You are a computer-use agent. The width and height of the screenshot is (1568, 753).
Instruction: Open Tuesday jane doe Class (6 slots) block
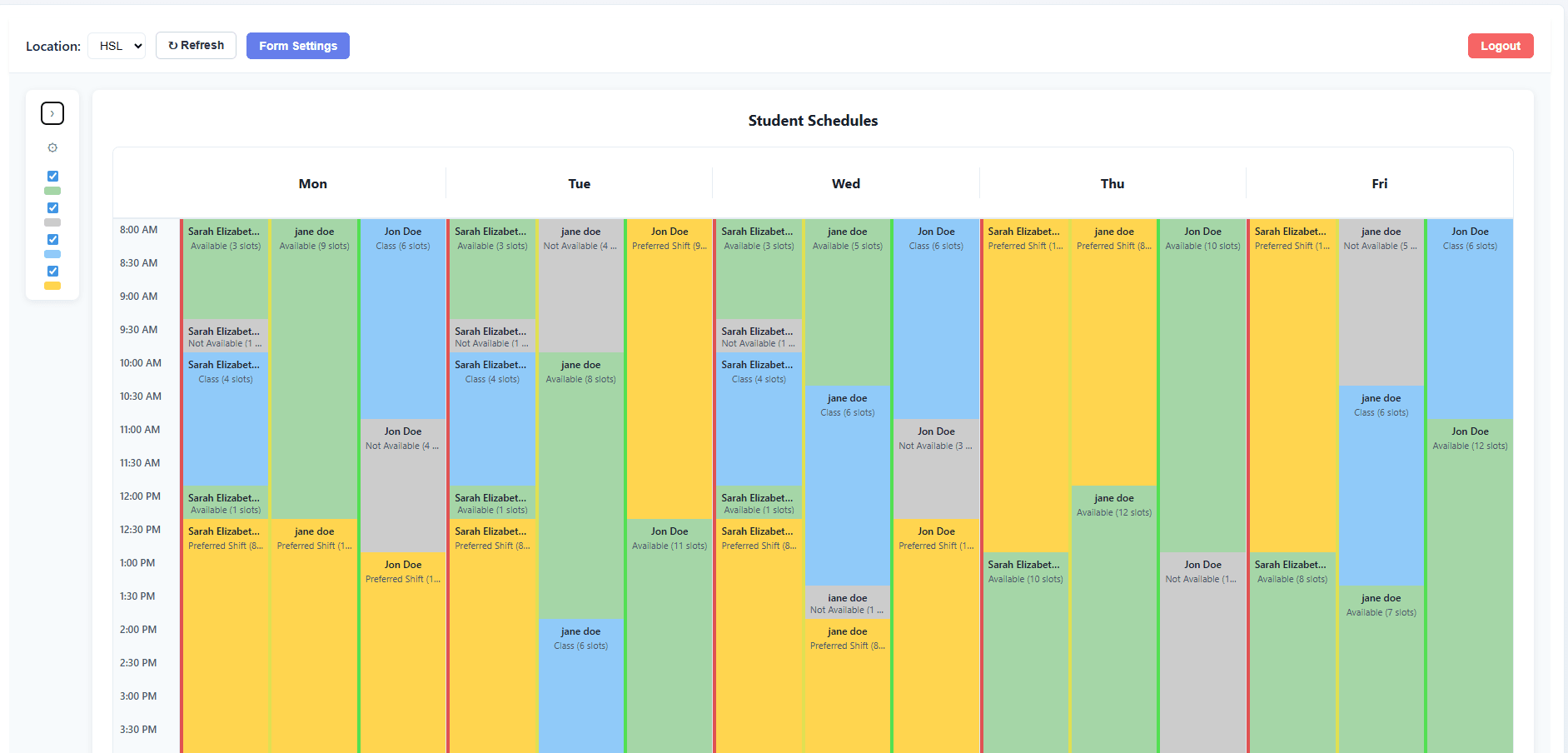coord(580,686)
